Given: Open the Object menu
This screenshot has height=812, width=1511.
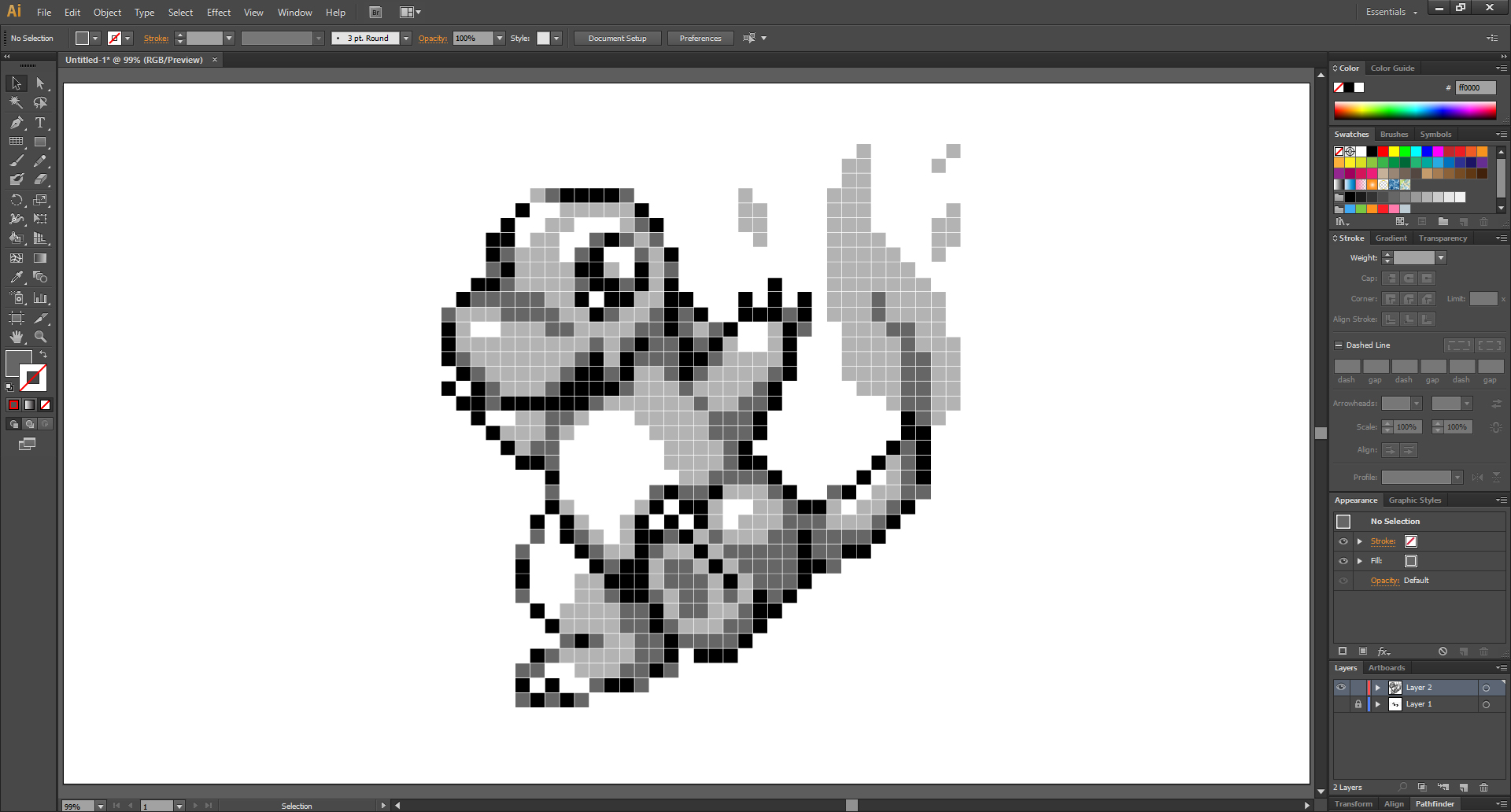Looking at the screenshot, I should [x=107, y=13].
